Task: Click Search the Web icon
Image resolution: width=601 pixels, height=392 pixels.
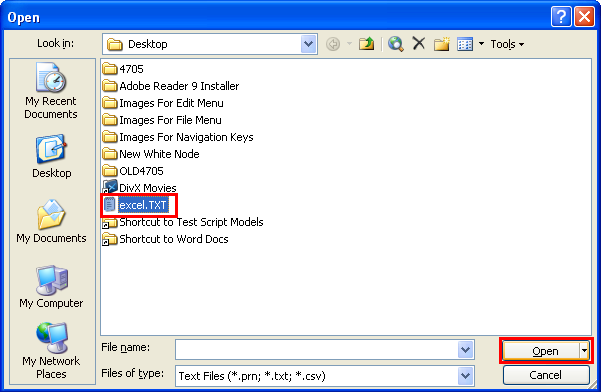Action: click(x=396, y=44)
